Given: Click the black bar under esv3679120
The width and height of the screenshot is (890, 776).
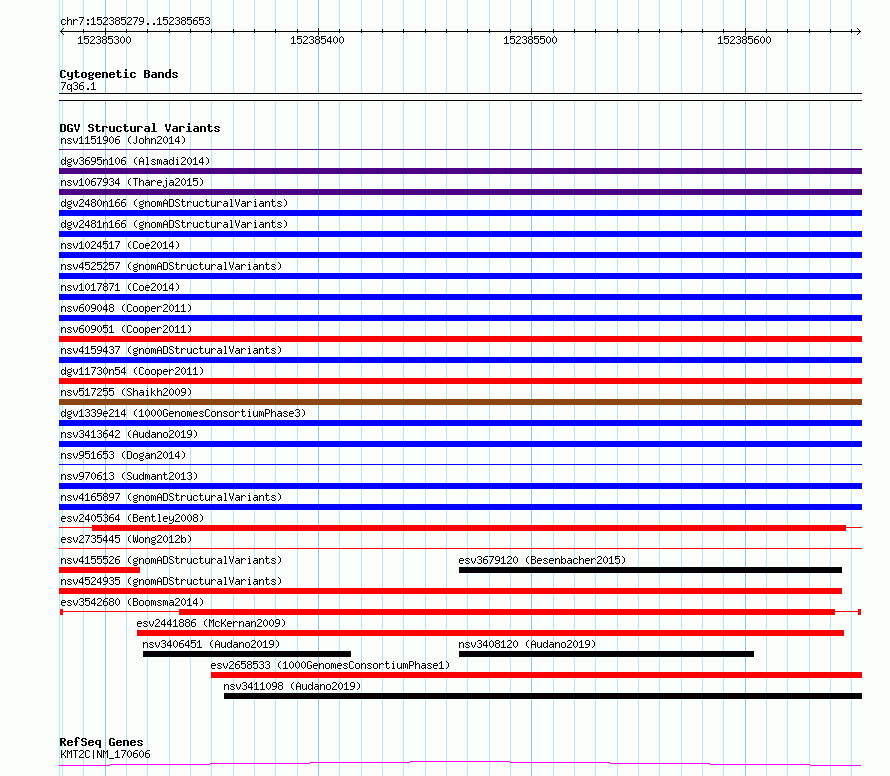Looking at the screenshot, I should tap(650, 570).
